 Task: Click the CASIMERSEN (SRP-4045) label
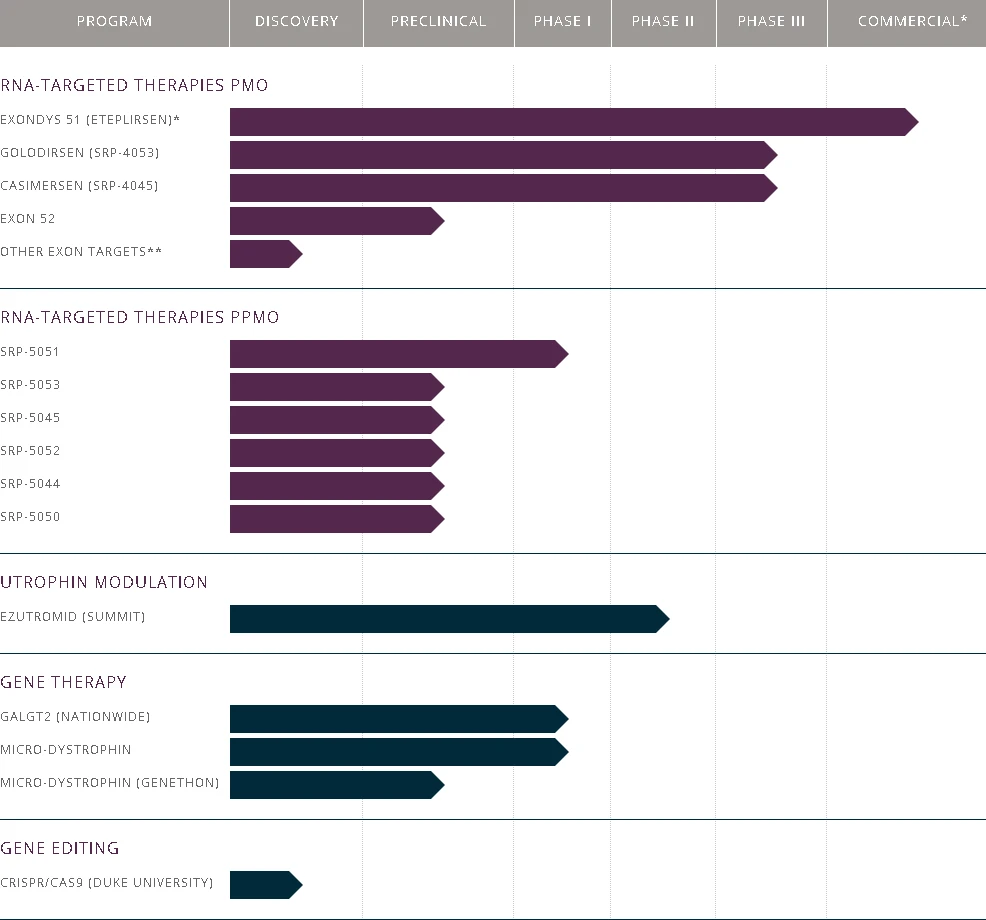pos(79,186)
